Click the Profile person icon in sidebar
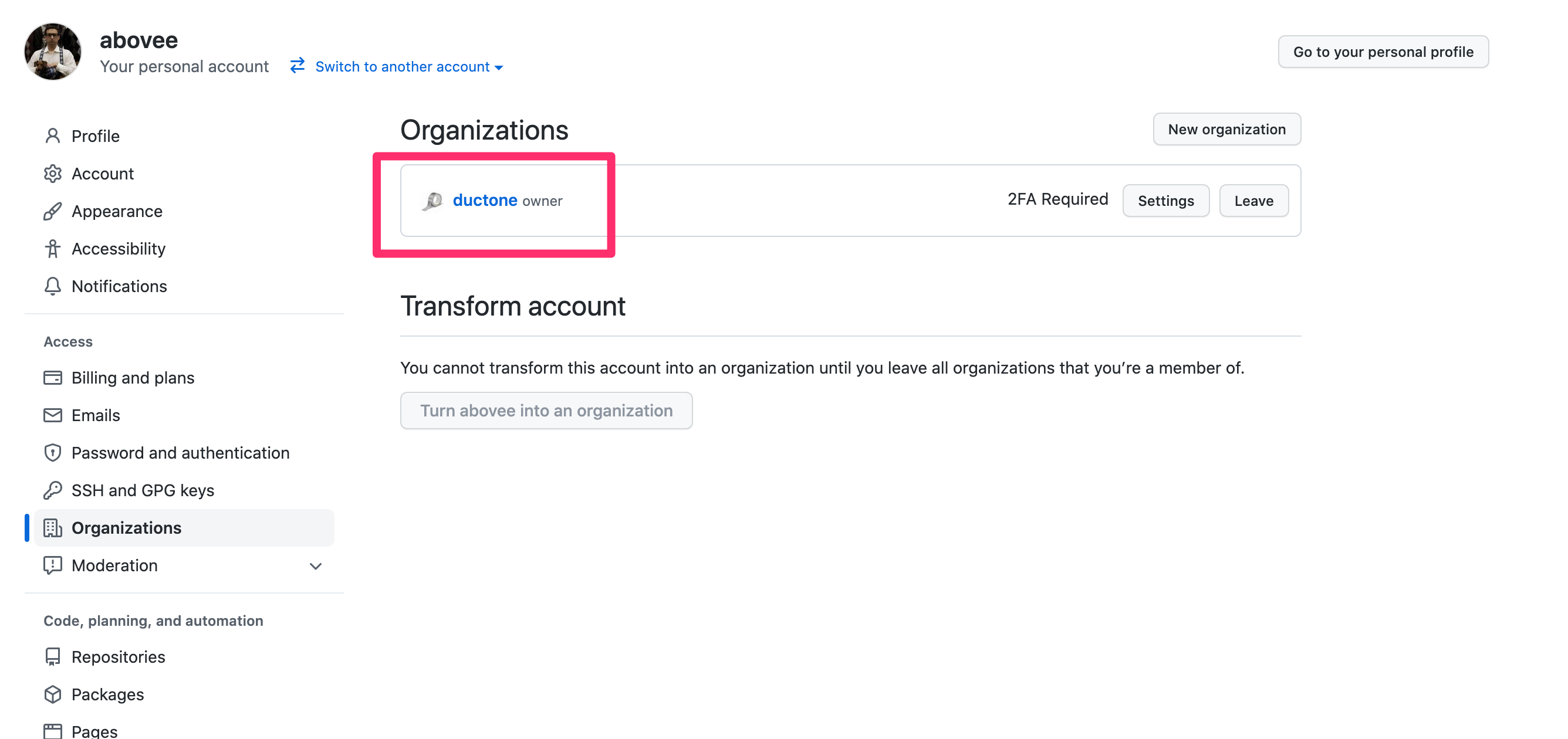This screenshot has height=739, width=1568. (53, 135)
